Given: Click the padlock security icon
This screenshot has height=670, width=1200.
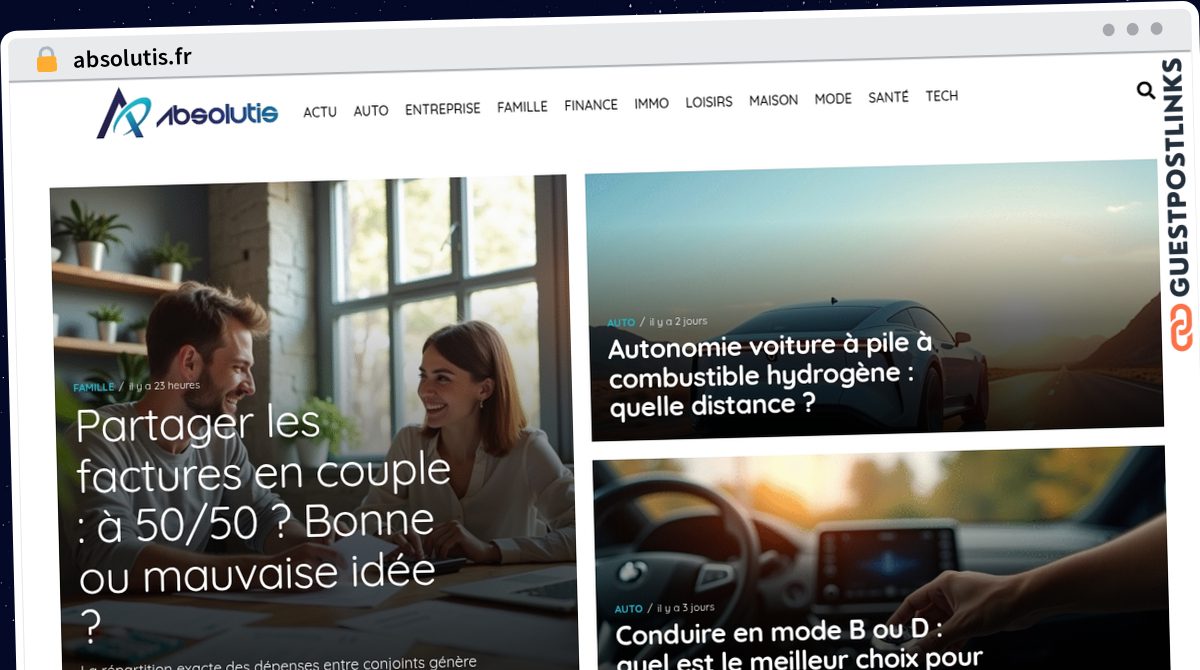Looking at the screenshot, I should point(46,59).
